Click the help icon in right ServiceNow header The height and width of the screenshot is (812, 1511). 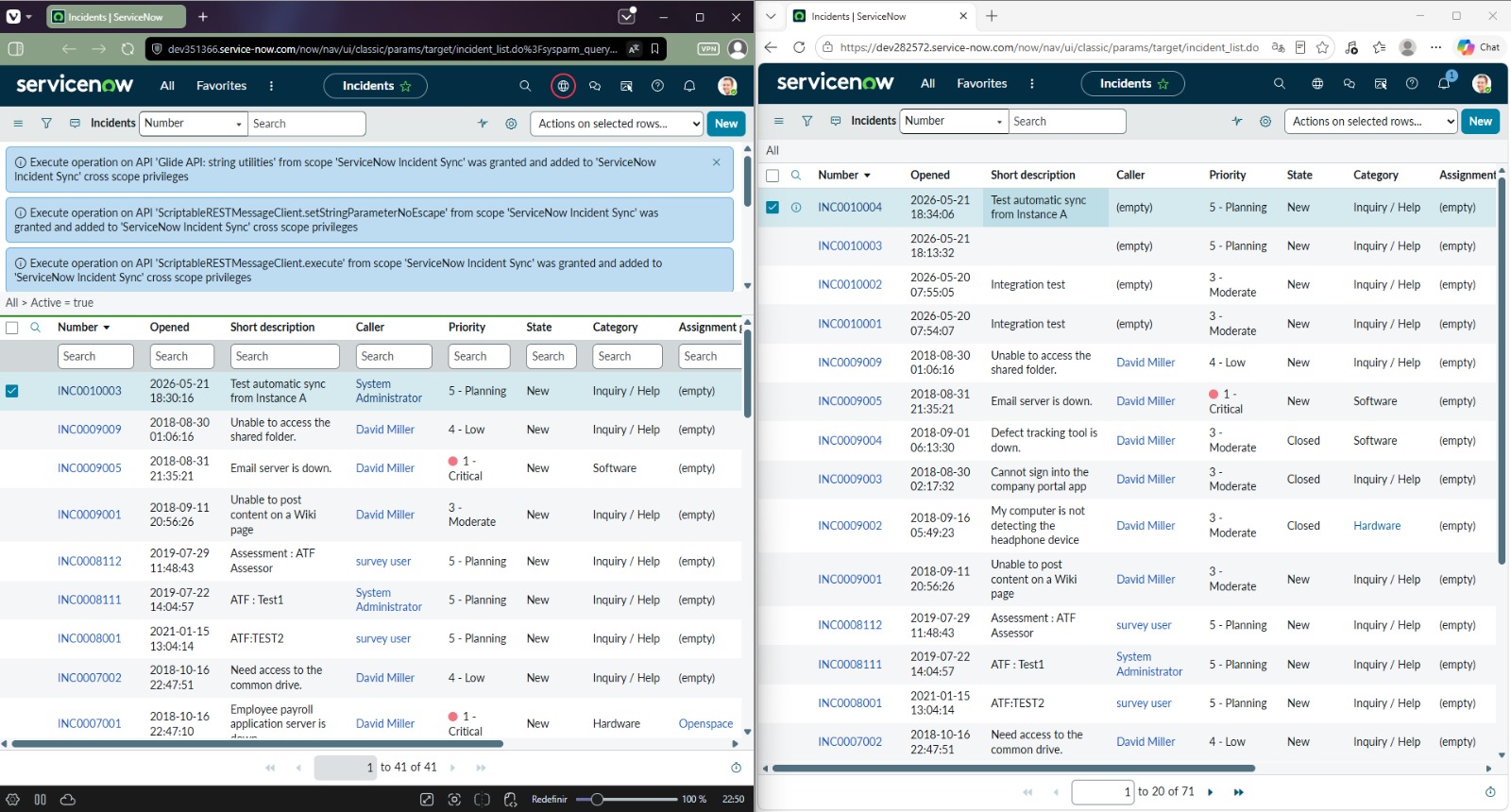[x=1412, y=84]
